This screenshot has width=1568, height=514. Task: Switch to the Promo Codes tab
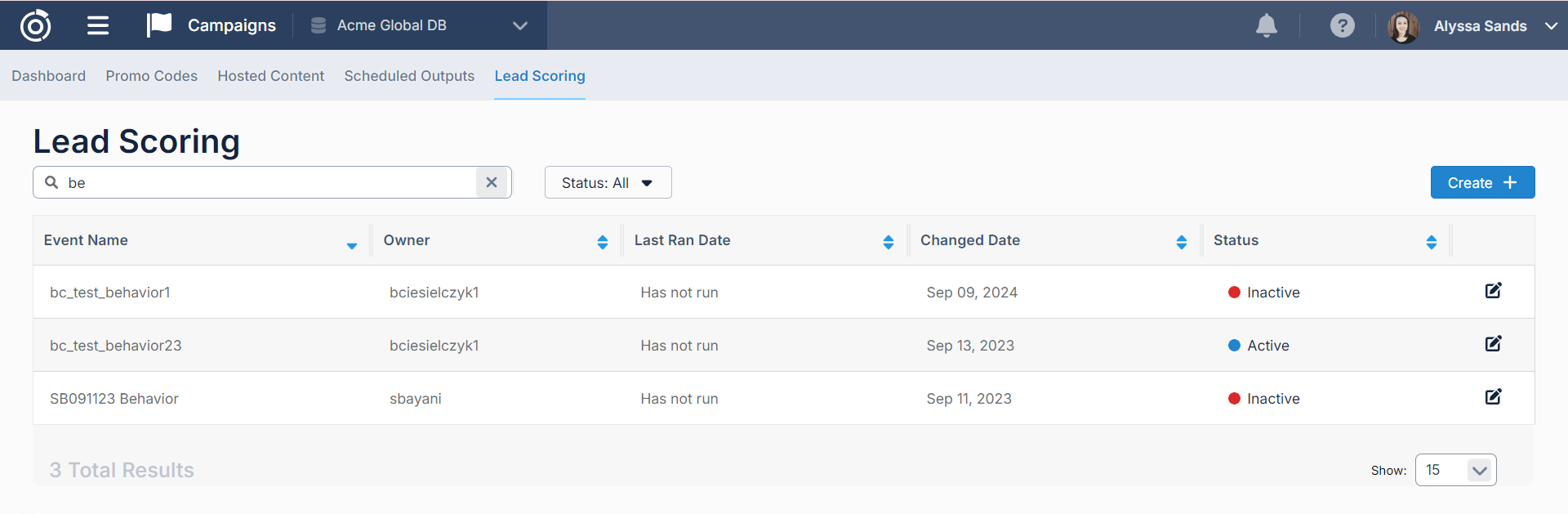[151, 76]
